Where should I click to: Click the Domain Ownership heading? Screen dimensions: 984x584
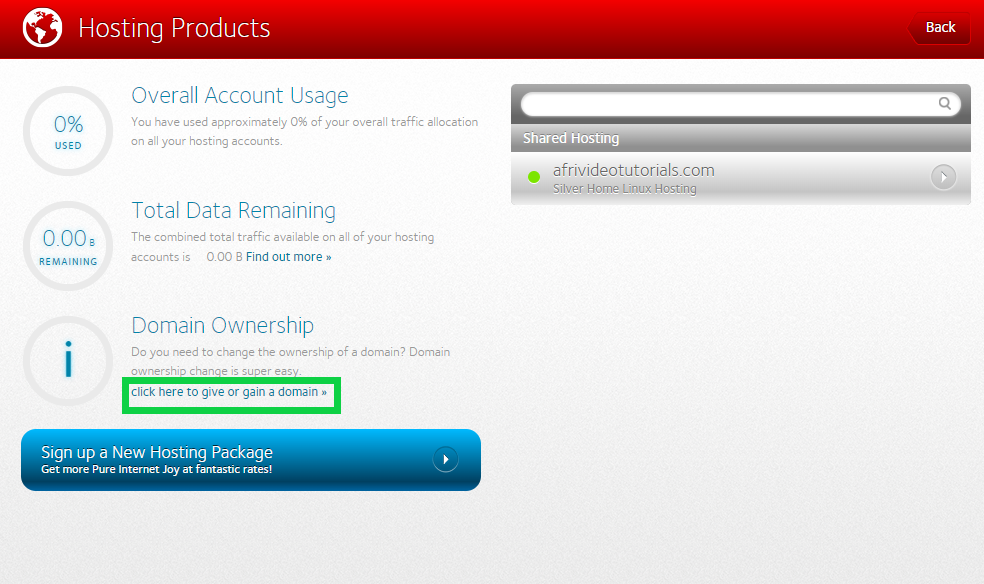[x=222, y=326]
